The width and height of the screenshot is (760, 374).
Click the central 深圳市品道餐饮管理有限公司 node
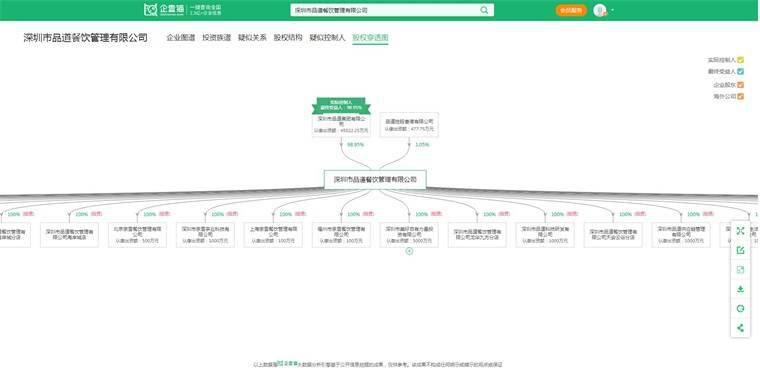pyautogui.click(x=375, y=180)
